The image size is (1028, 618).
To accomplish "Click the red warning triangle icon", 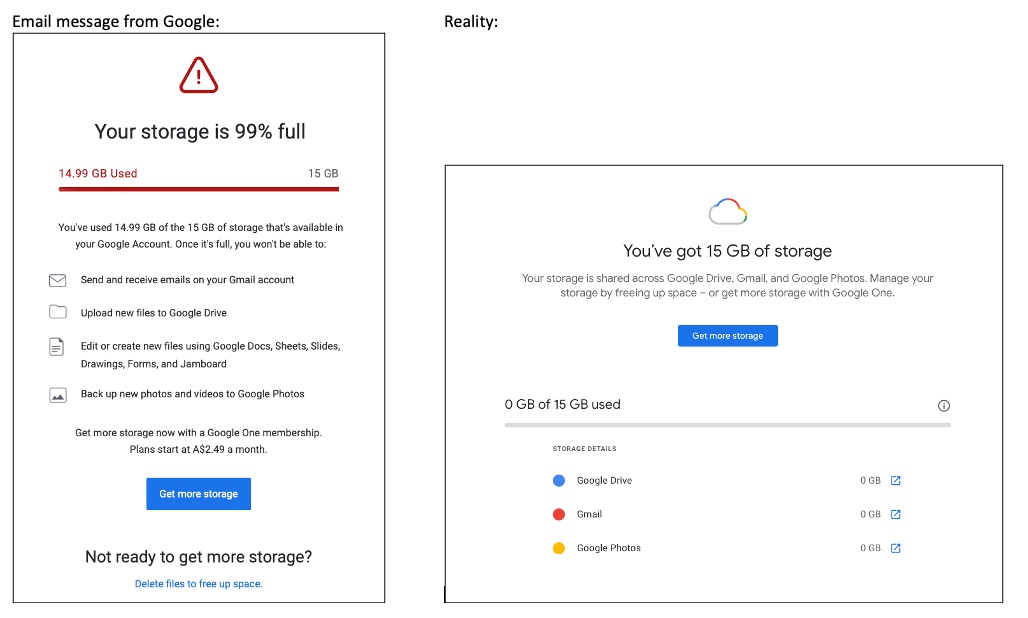I will click(x=199, y=76).
